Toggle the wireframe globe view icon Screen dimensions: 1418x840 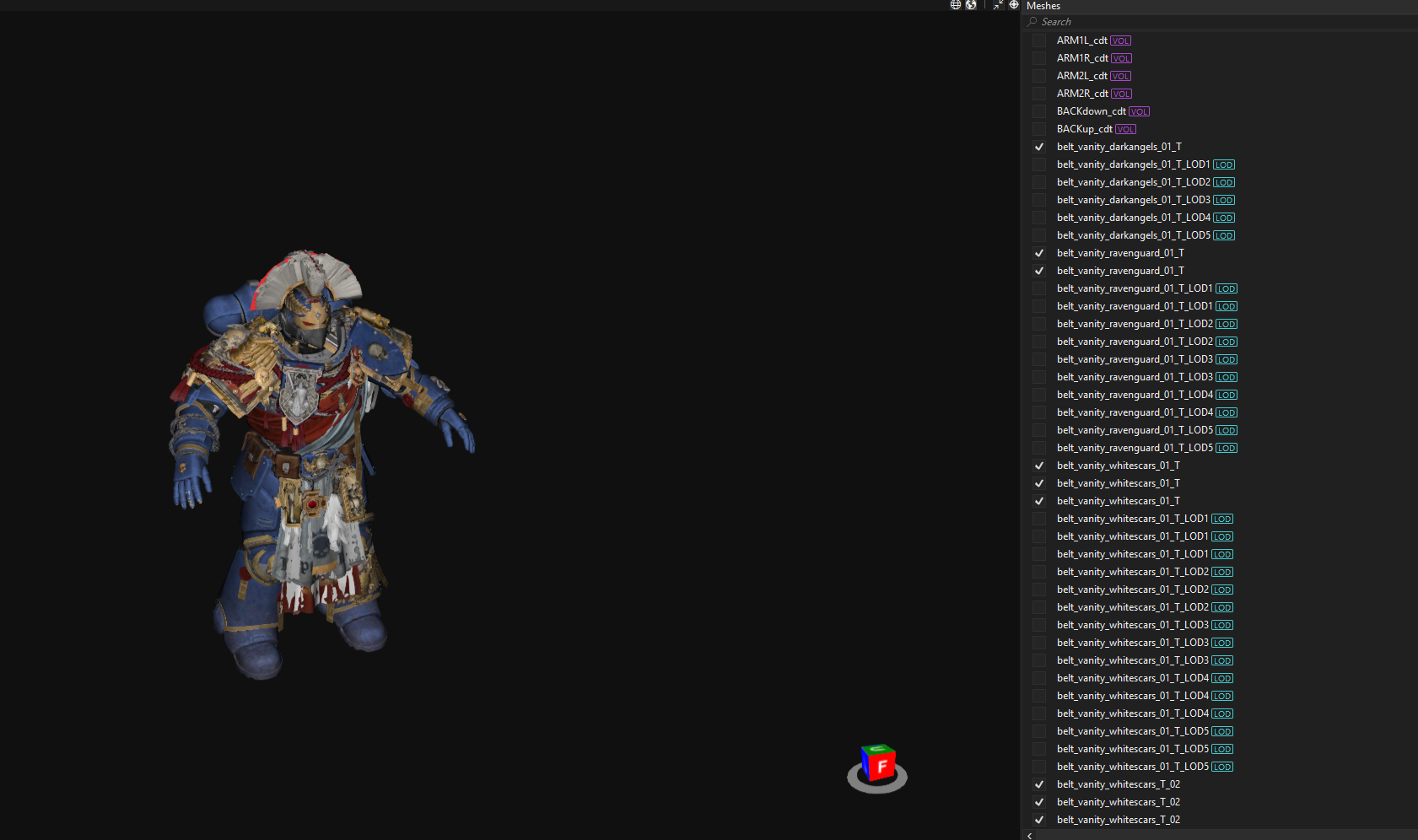pyautogui.click(x=956, y=5)
